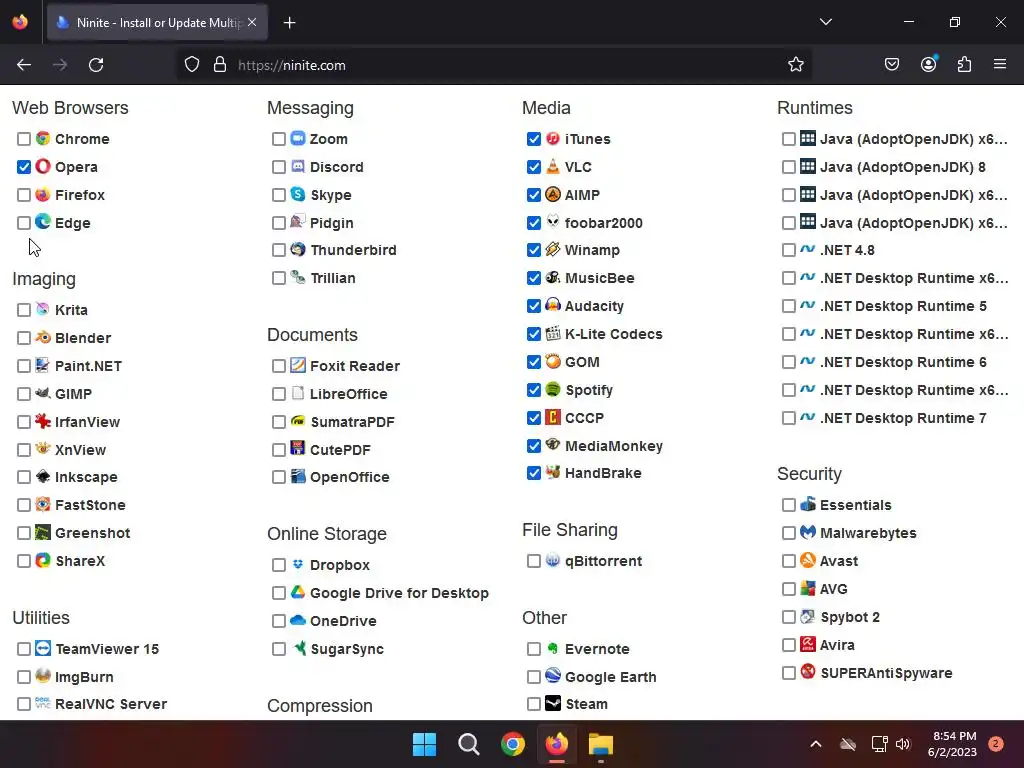Click the site security padlock icon
Image resolution: width=1024 pixels, height=768 pixels.
(x=220, y=65)
